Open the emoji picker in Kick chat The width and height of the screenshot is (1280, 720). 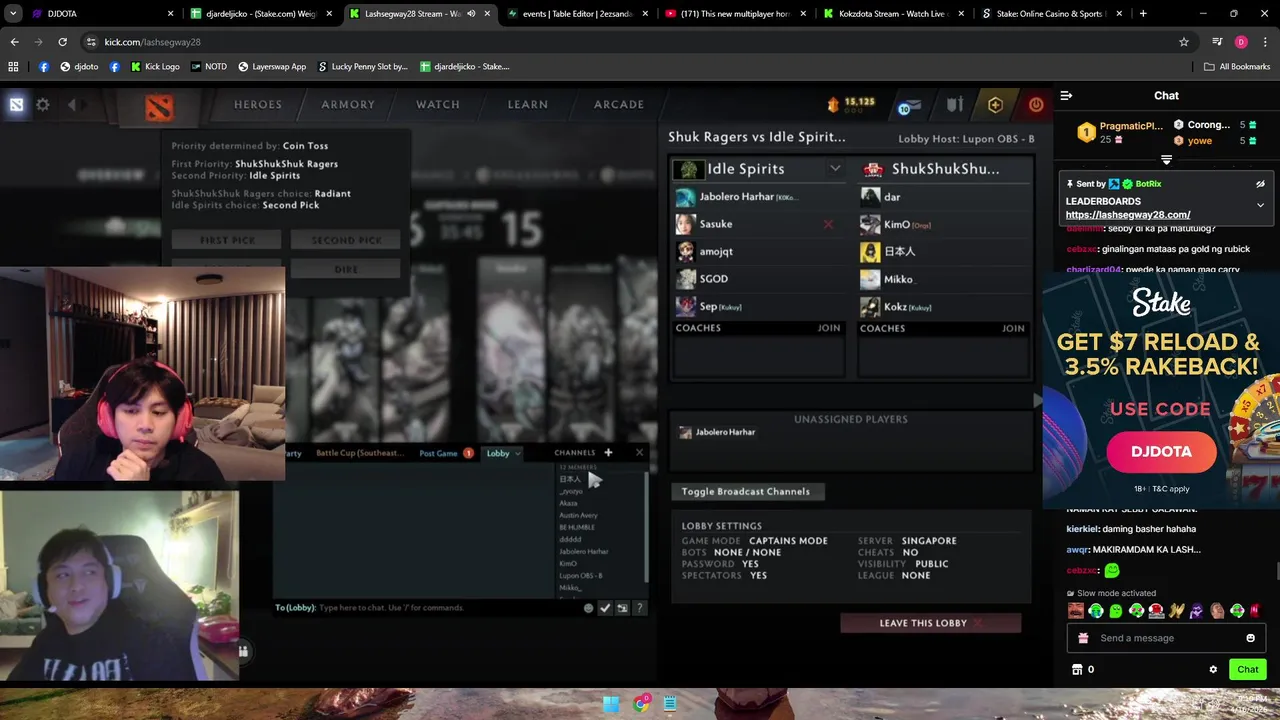[x=1250, y=638]
